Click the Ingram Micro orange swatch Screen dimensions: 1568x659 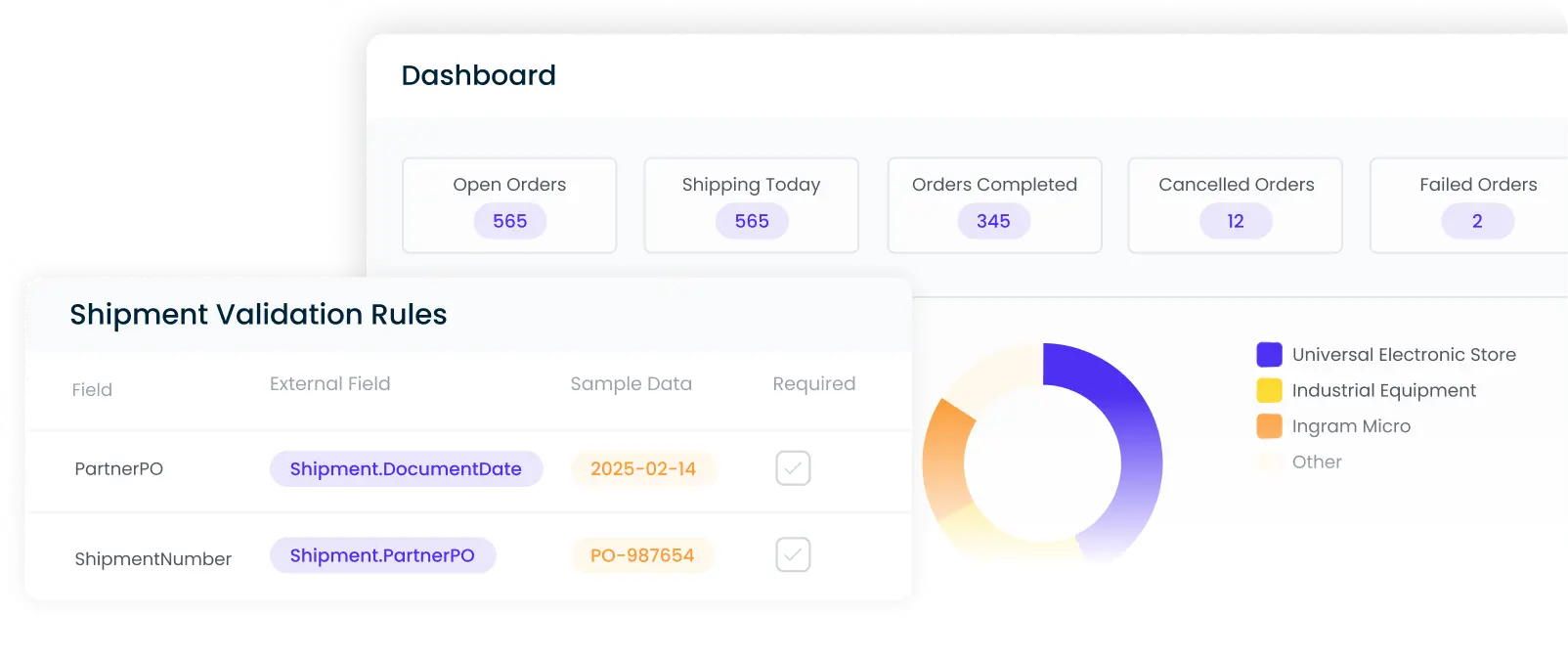[x=1269, y=426]
